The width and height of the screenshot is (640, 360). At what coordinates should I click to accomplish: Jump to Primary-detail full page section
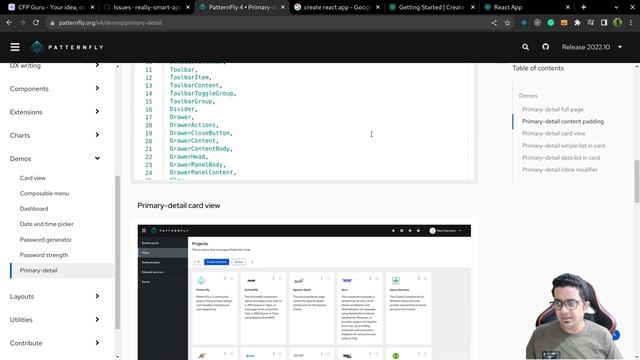click(x=553, y=109)
